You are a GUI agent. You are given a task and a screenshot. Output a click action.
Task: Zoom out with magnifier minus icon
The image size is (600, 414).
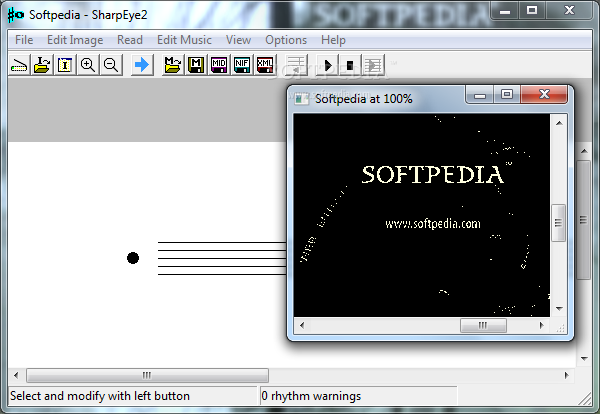(x=111, y=65)
